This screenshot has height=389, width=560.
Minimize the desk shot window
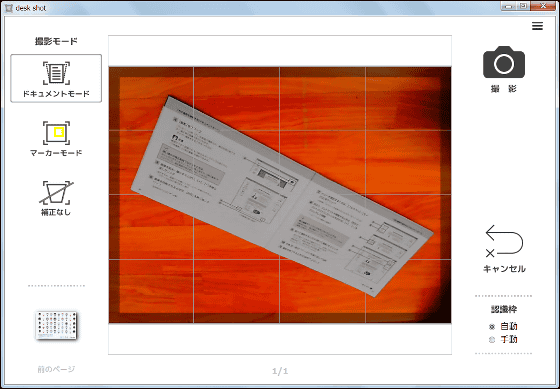point(508,6)
